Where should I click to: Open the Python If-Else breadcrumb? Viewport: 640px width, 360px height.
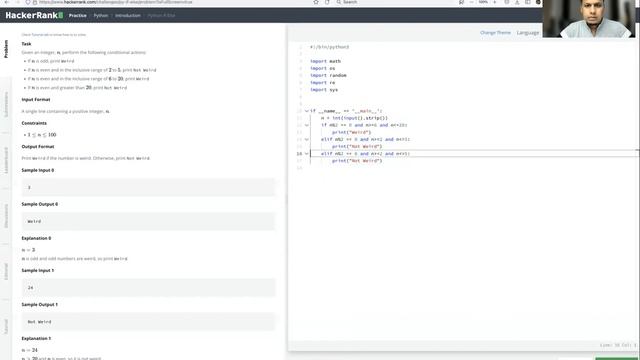click(161, 16)
